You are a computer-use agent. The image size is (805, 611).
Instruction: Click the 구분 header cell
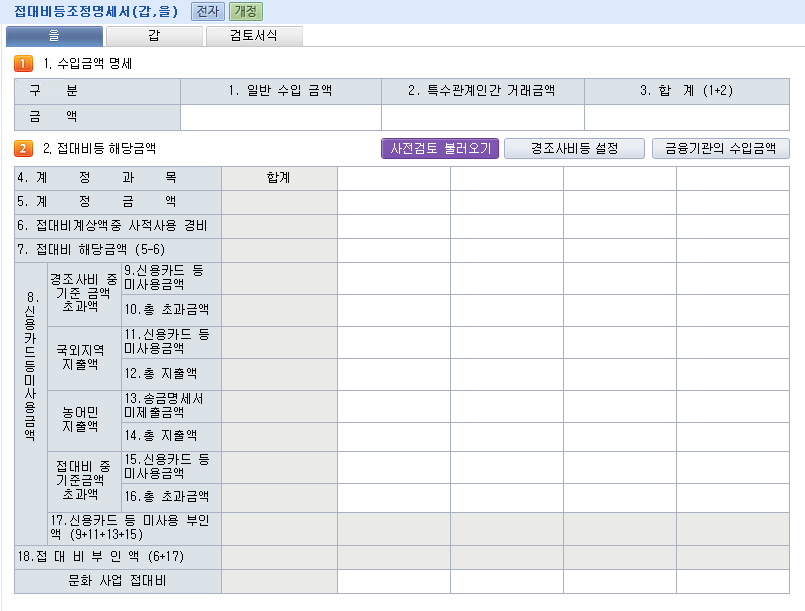98,91
